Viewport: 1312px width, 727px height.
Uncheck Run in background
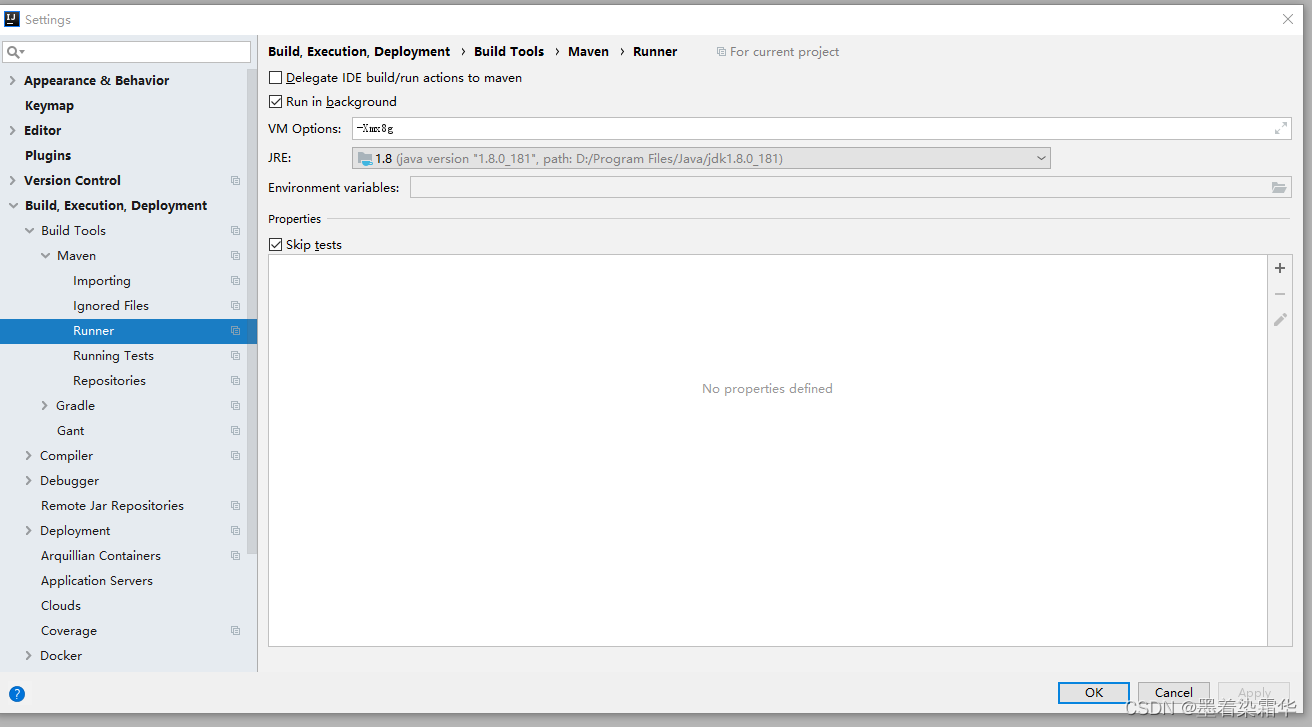point(275,101)
